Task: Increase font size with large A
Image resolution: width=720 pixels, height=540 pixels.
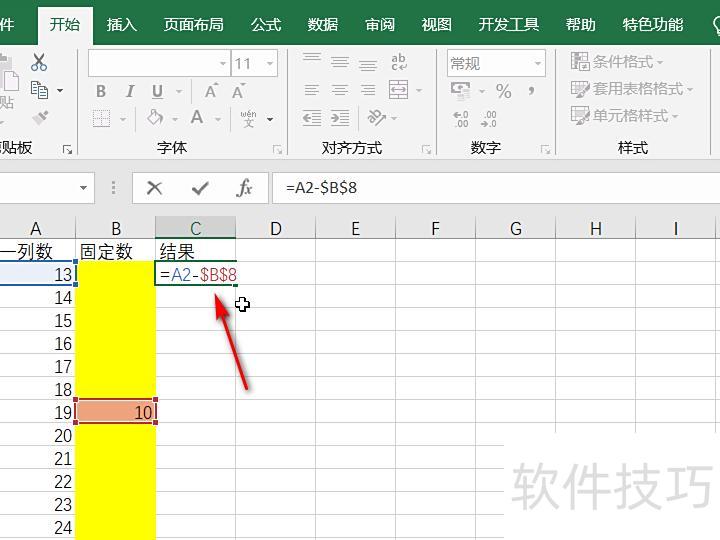Action: [x=211, y=91]
